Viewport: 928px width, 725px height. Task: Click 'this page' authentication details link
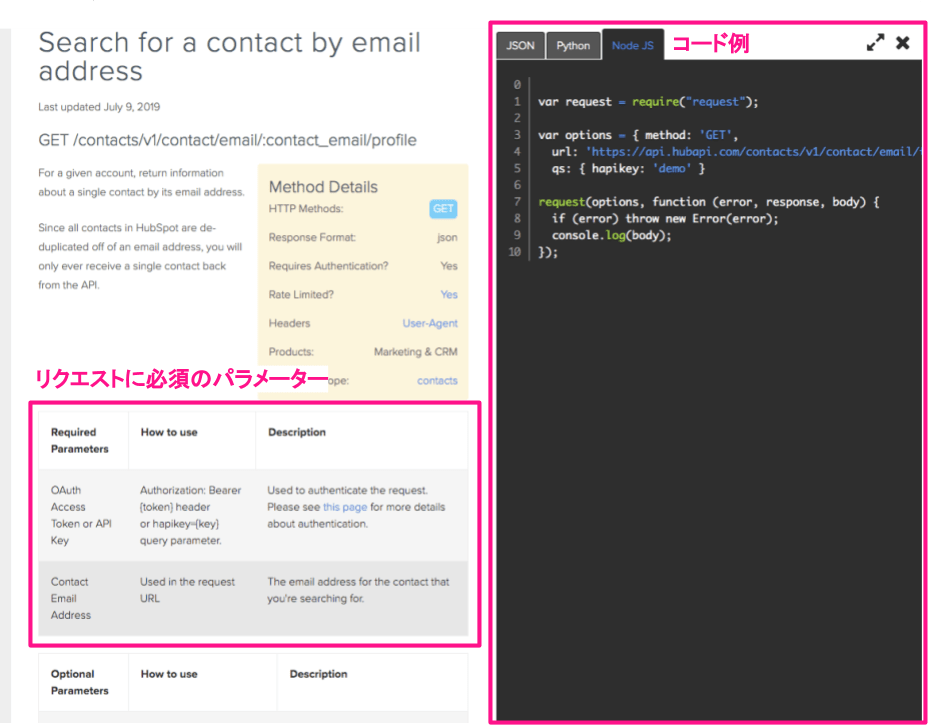click(x=344, y=507)
